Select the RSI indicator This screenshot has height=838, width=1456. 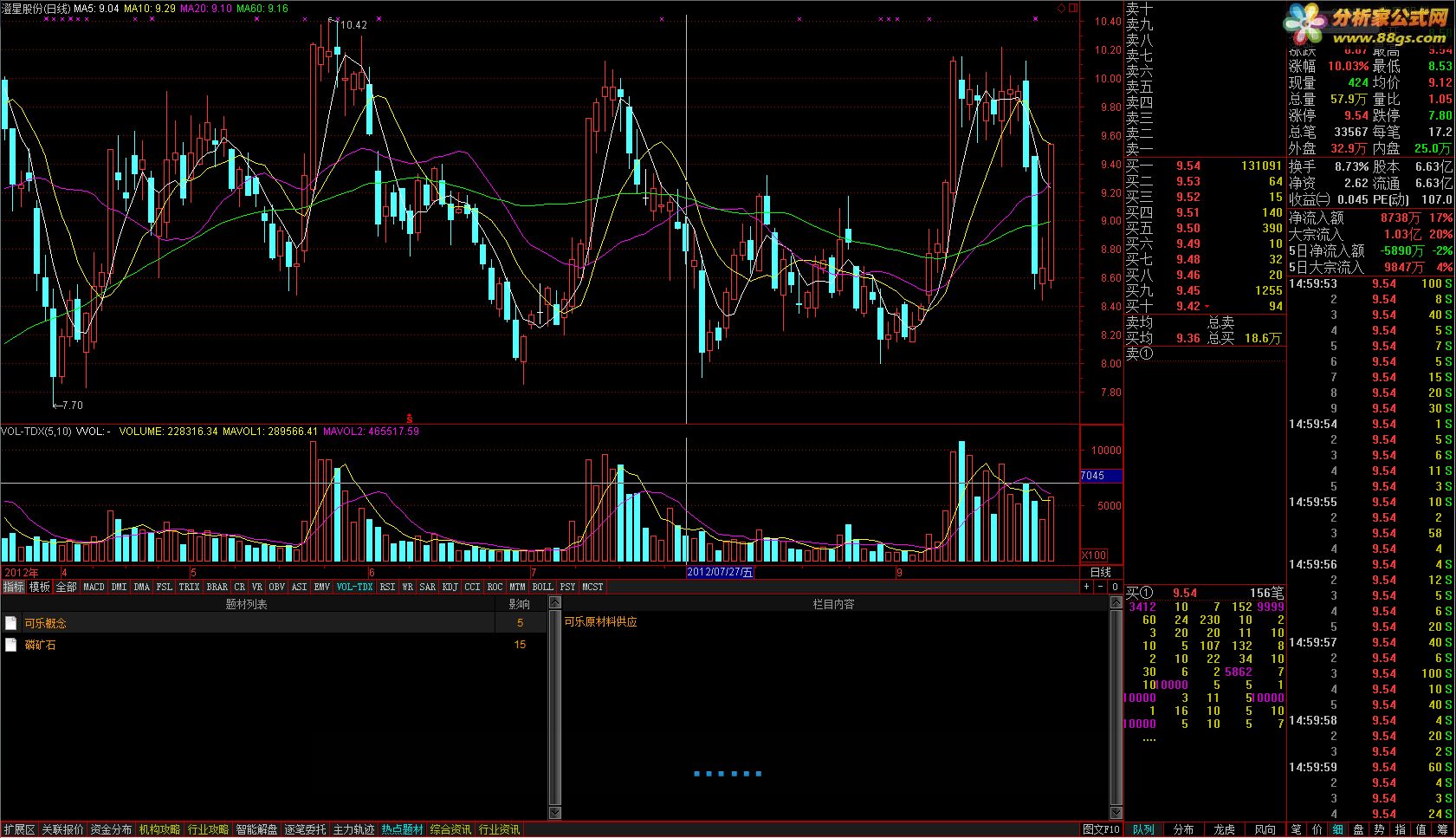click(388, 587)
